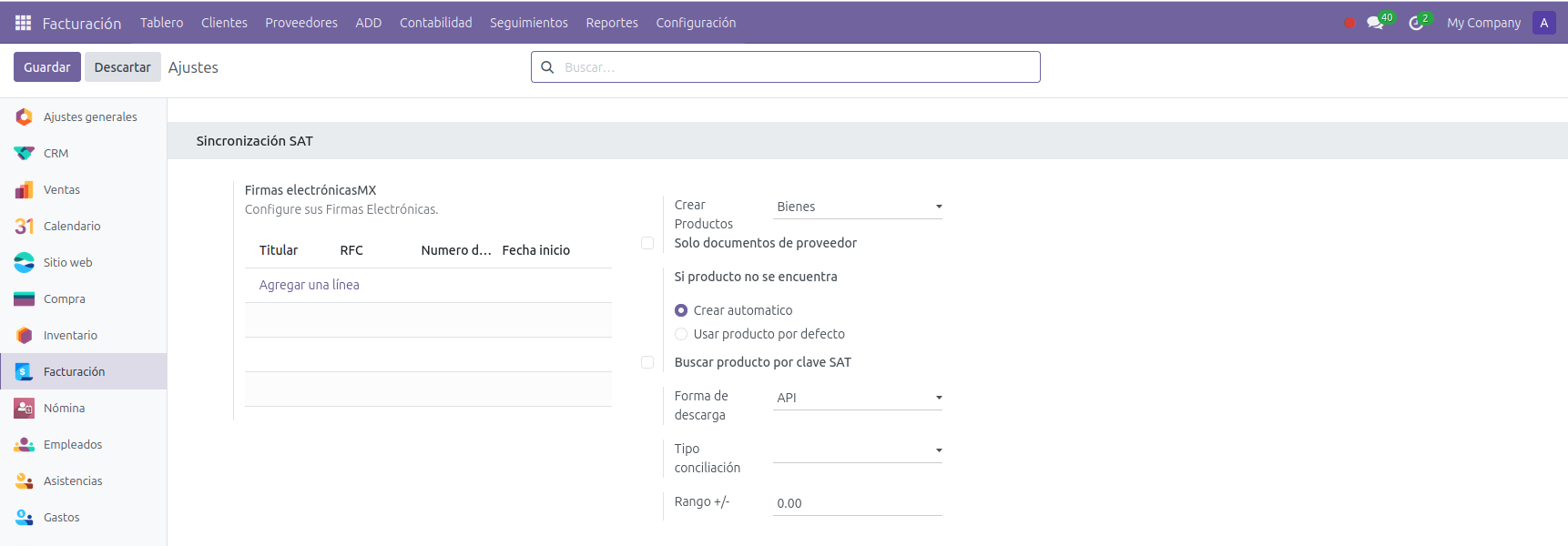Open the activities clock icon
The height and width of the screenshot is (546, 1568).
[x=1416, y=23]
